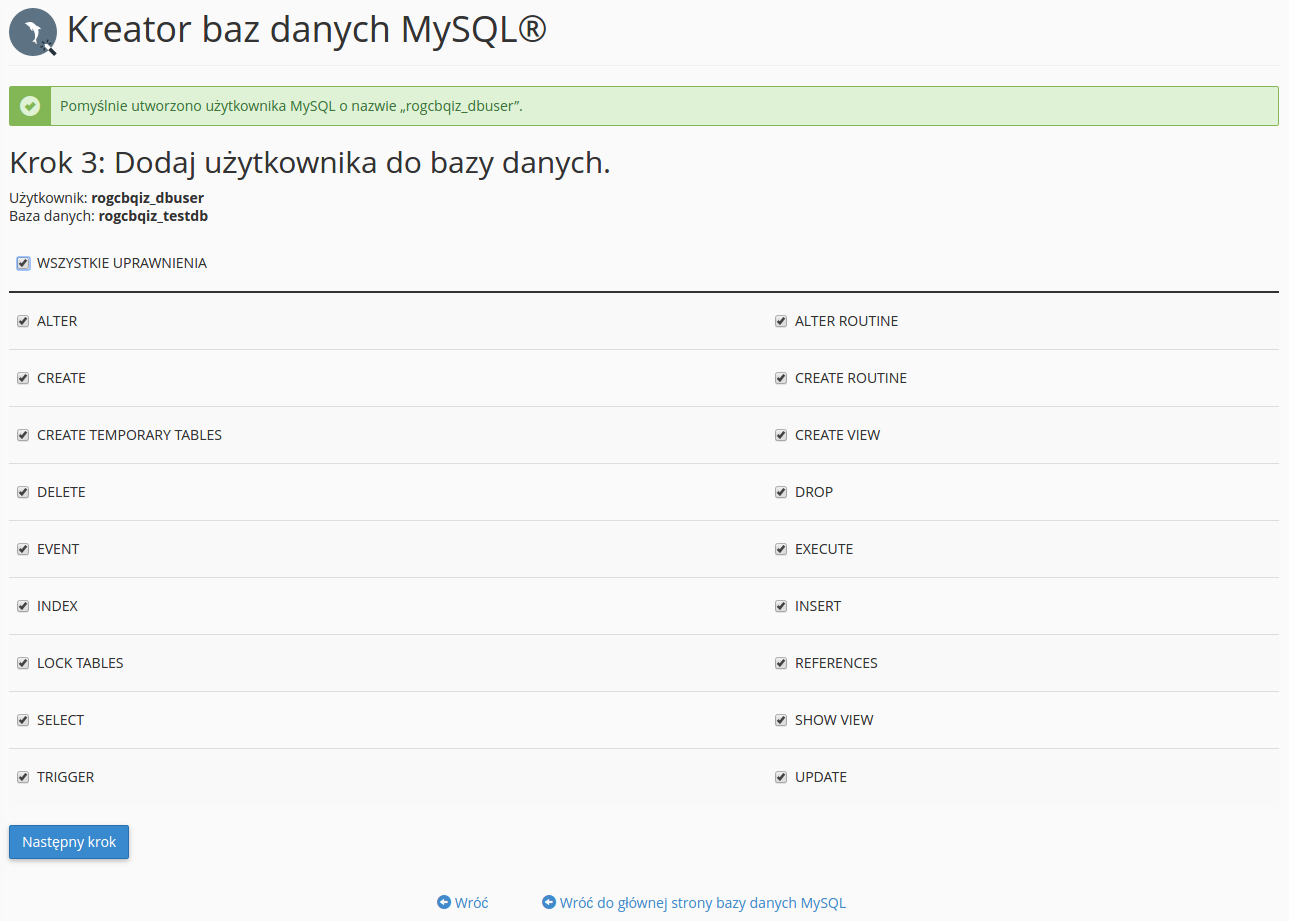
Task: Click the back arrow icon beside Wróć
Action: [x=444, y=902]
